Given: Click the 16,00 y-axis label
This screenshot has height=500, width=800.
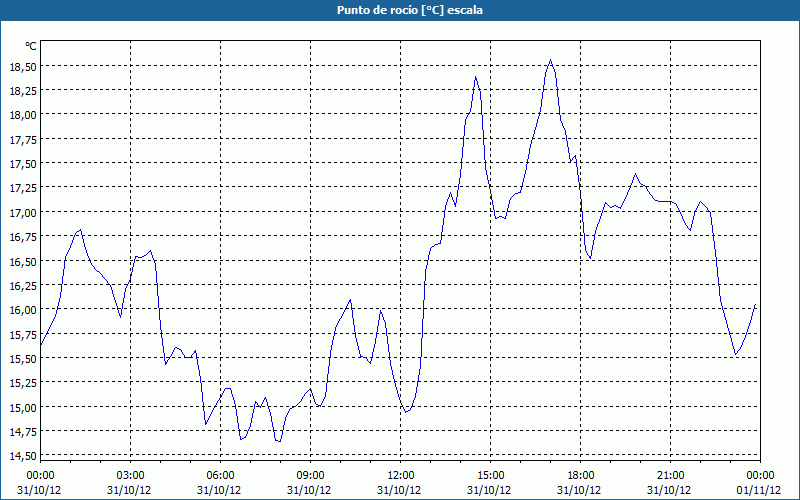Looking at the screenshot, I should coord(23,310).
